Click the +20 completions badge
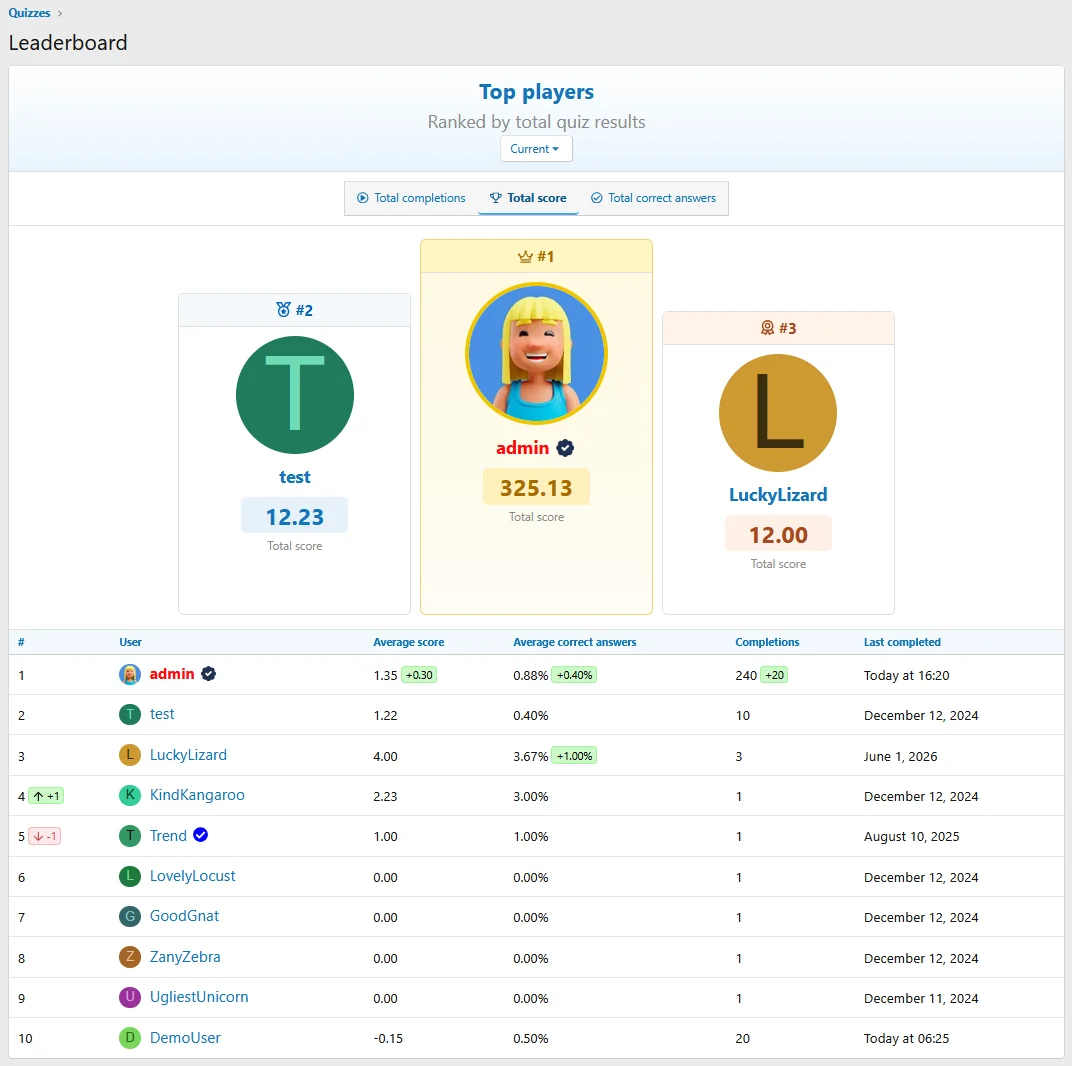Screen dimensions: 1072x1066 774,675
